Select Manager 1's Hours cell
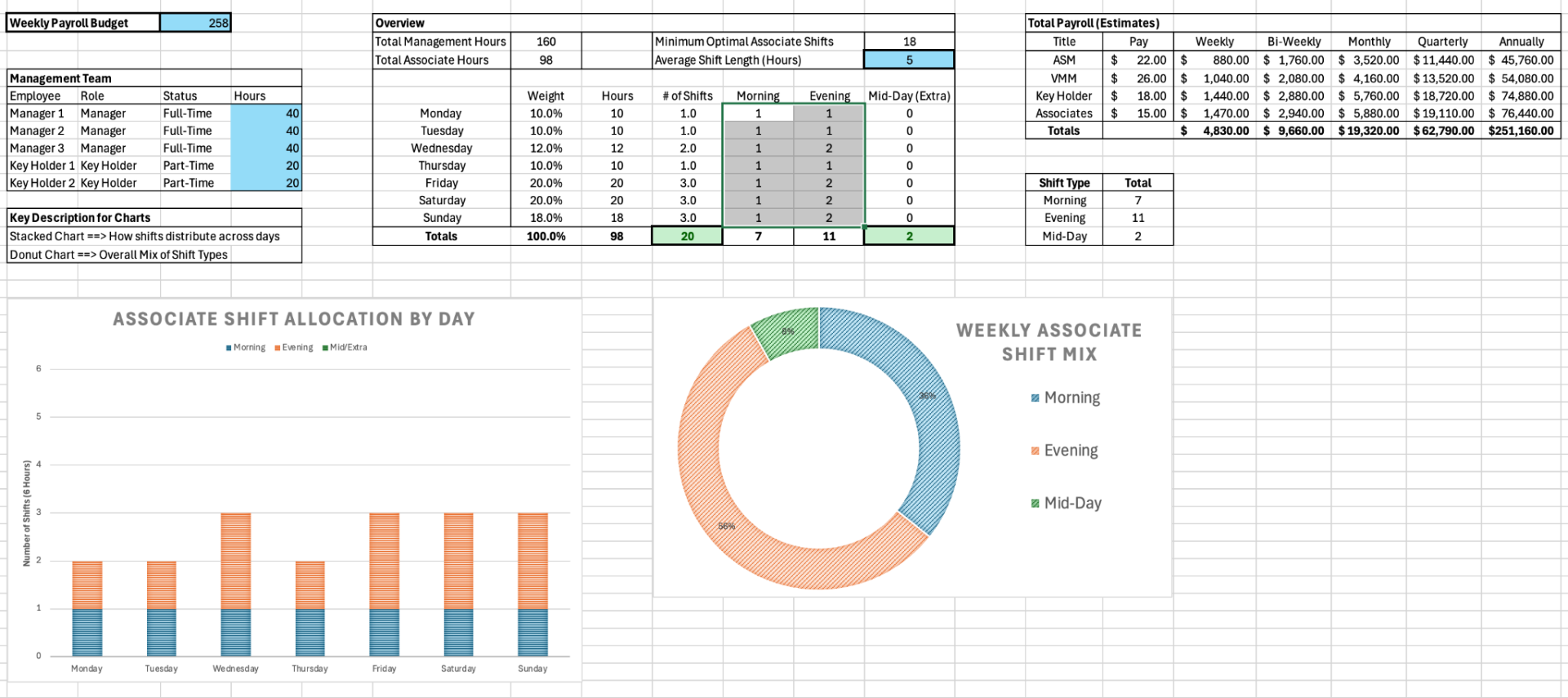 click(x=266, y=113)
